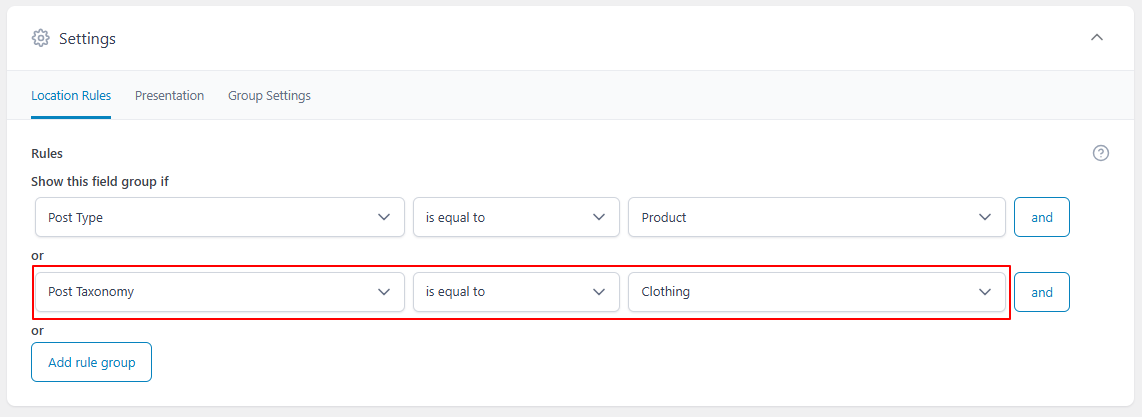This screenshot has height=417, width=1142.
Task: Open the Presentation tab
Action: click(169, 96)
